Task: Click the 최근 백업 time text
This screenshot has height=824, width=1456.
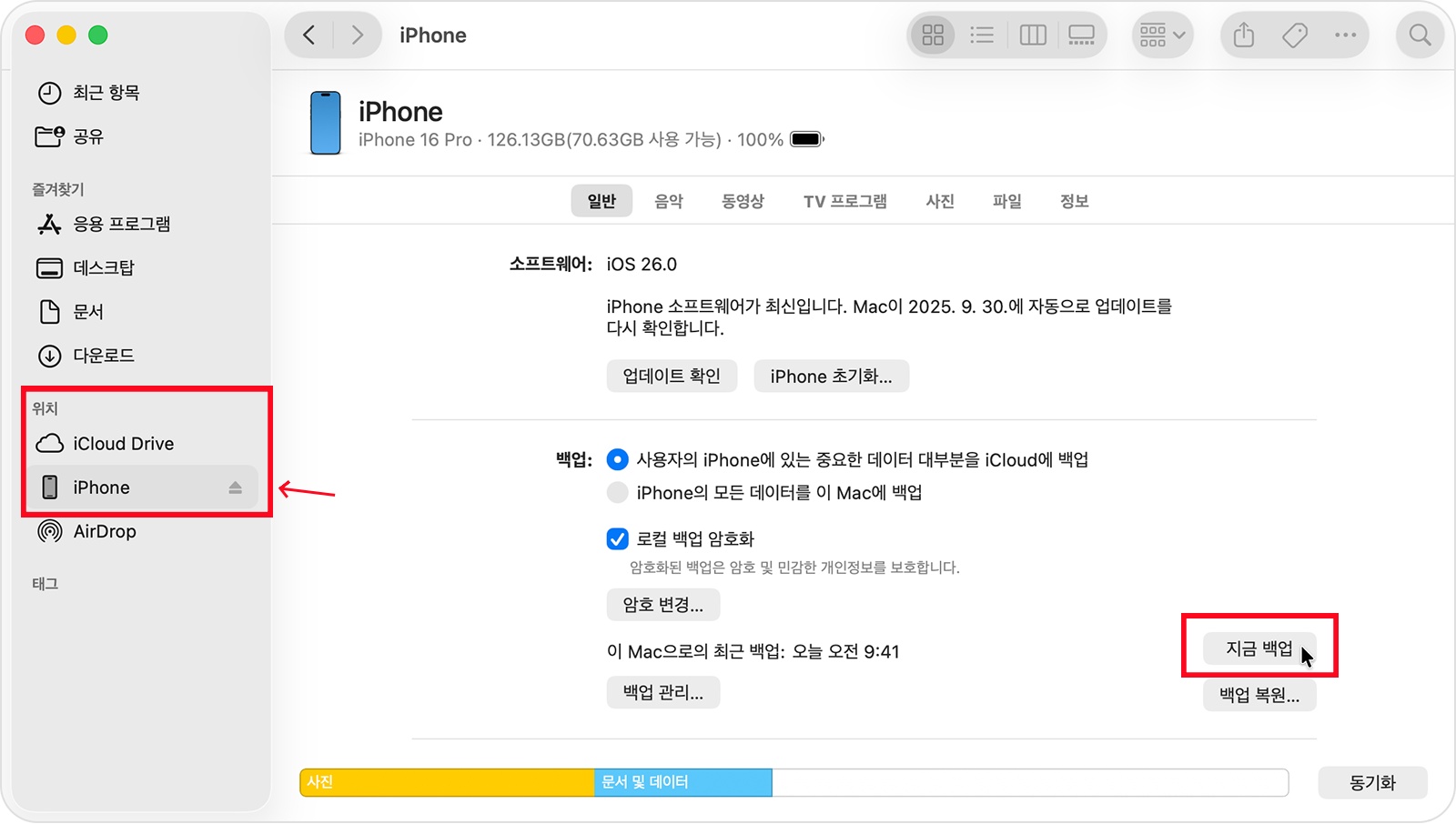Action: [x=753, y=652]
